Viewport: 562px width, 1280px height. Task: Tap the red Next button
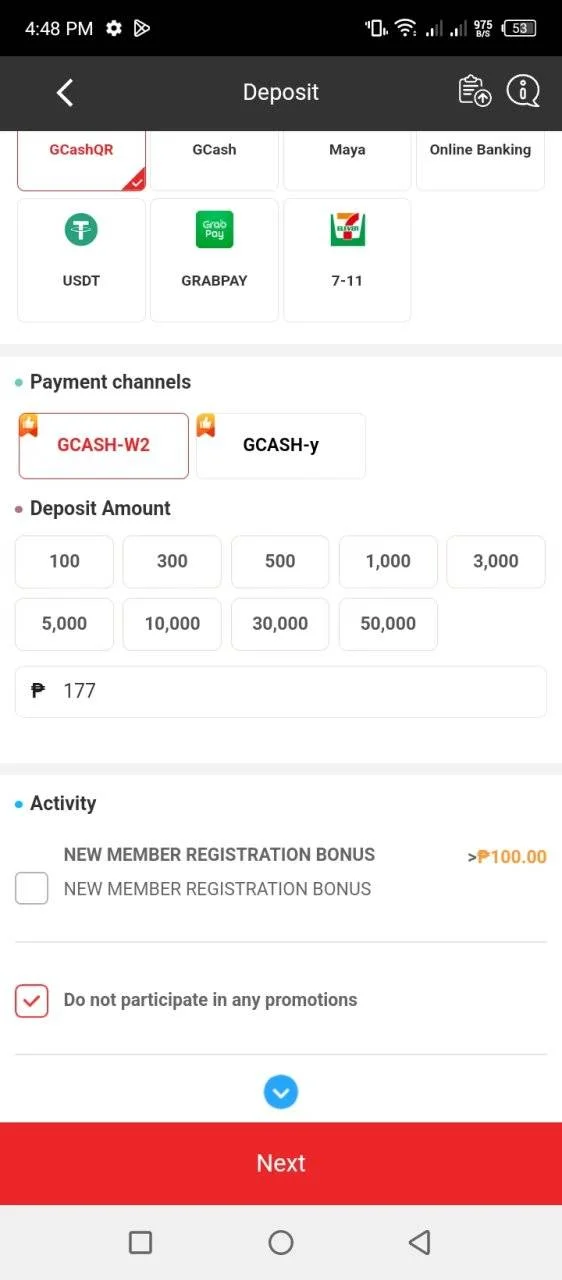(281, 1163)
